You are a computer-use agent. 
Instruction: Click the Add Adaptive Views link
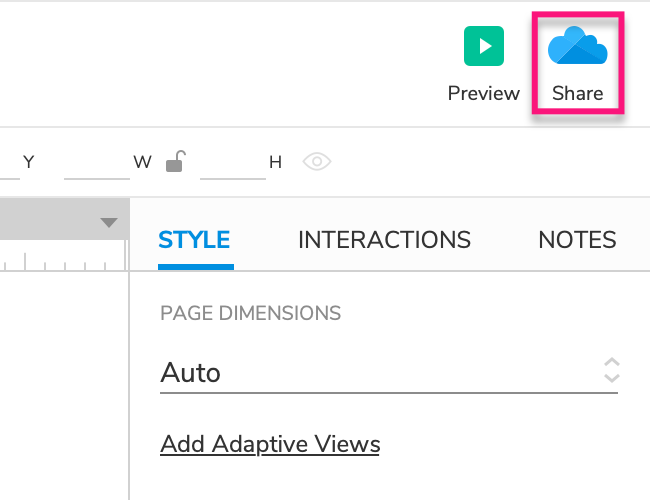pos(270,444)
